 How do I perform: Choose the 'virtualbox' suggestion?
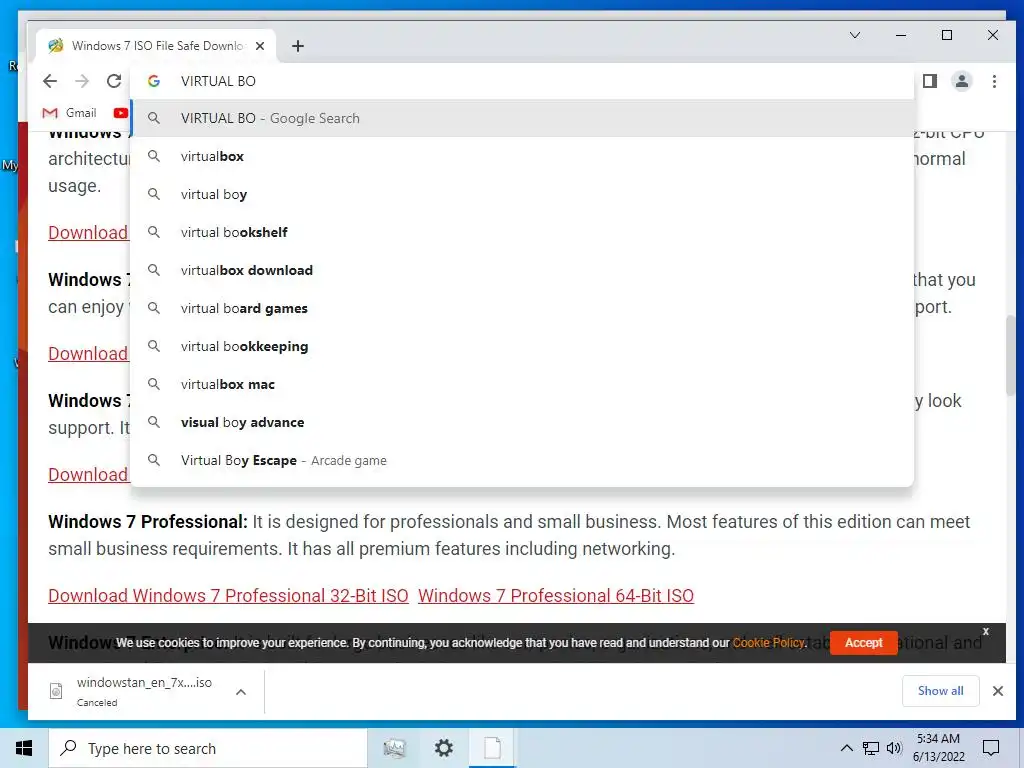coord(522,156)
